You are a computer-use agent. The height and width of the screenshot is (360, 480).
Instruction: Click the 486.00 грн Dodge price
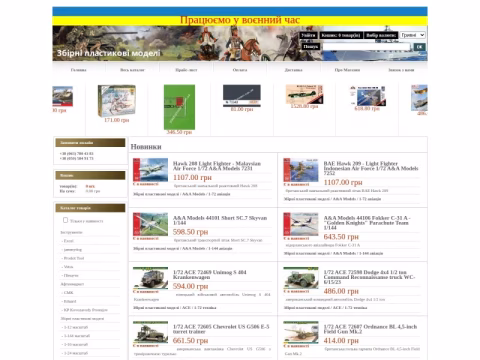tap(341, 291)
